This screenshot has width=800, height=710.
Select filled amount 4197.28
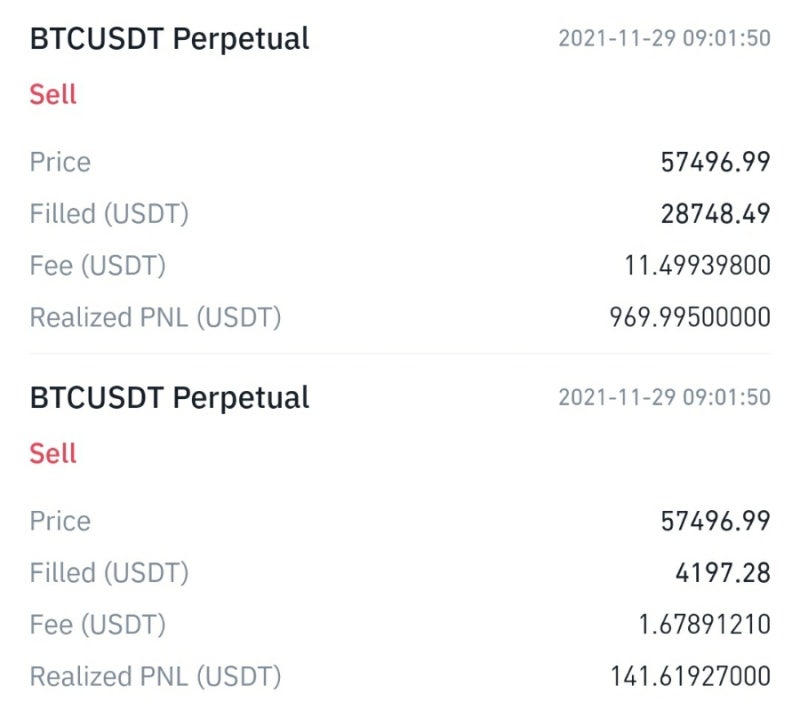723,573
